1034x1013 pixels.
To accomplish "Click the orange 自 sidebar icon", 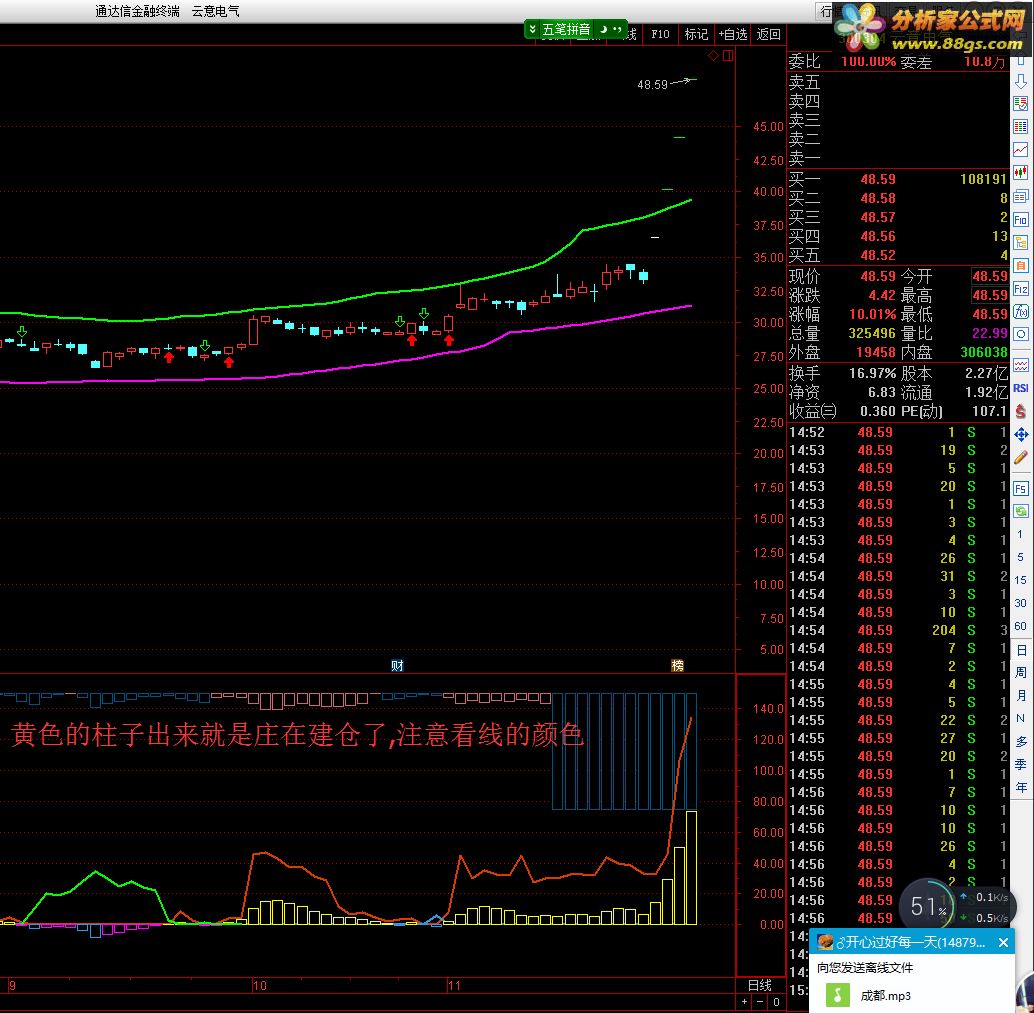I will (1021, 266).
